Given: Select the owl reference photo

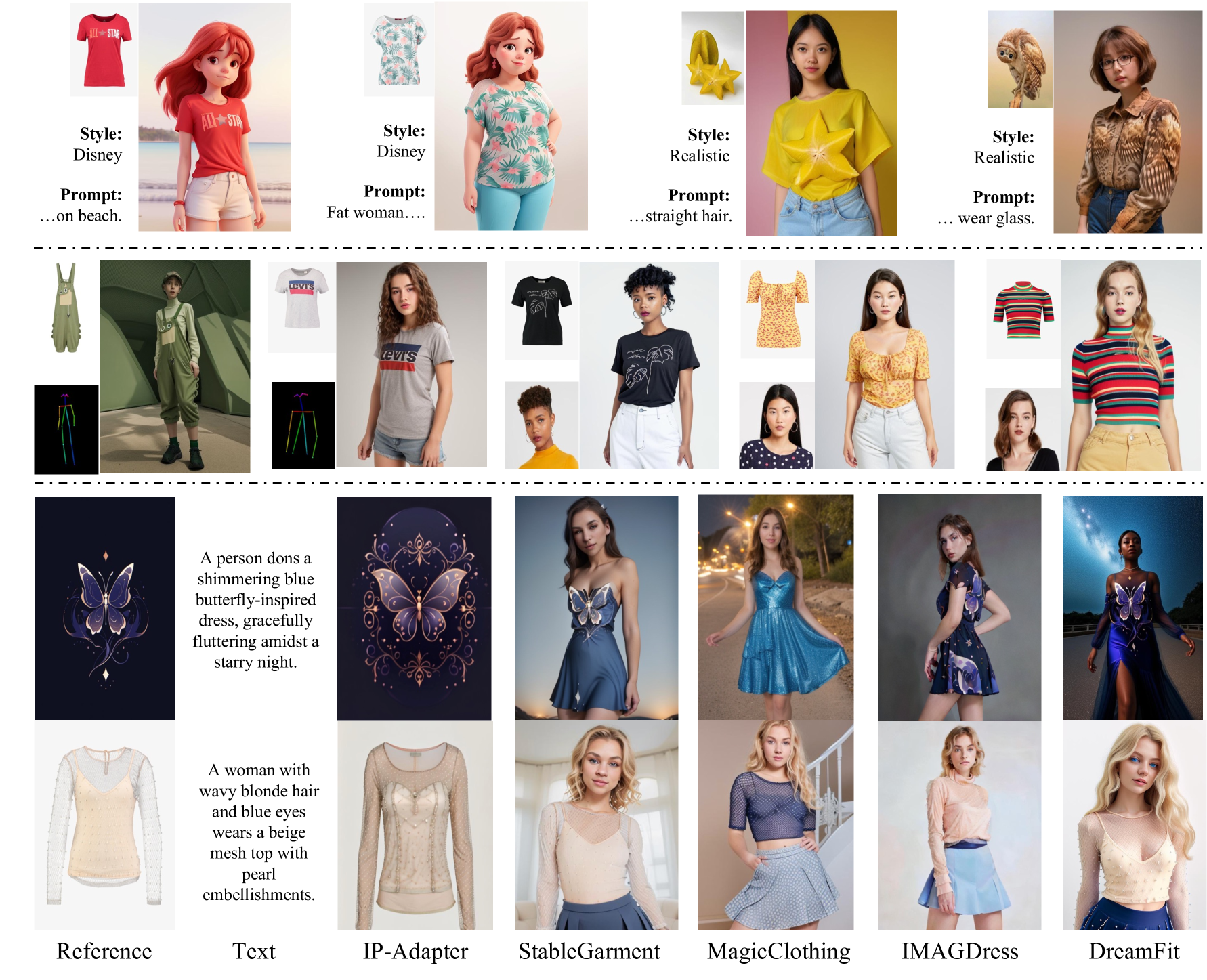Looking at the screenshot, I should pos(1020,59).
